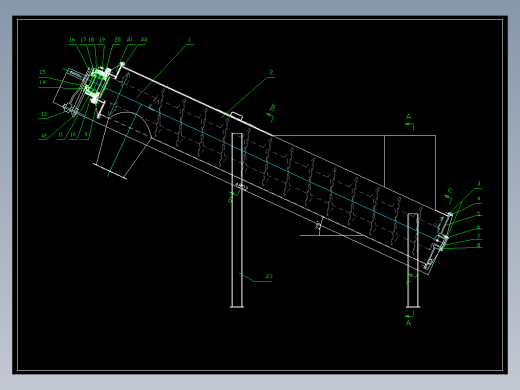Click part callout number 8
The image size is (520, 390).
[479, 245]
